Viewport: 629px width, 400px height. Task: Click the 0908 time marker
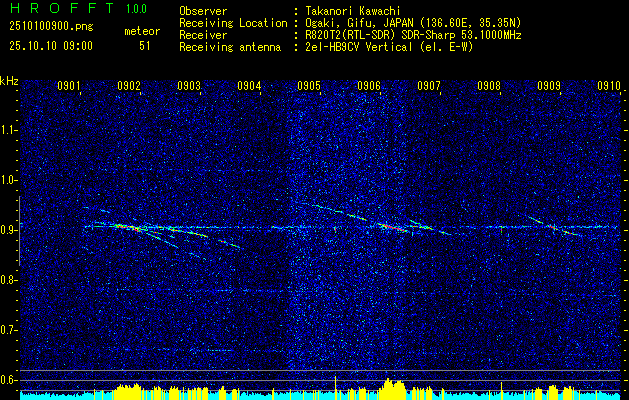(x=489, y=85)
